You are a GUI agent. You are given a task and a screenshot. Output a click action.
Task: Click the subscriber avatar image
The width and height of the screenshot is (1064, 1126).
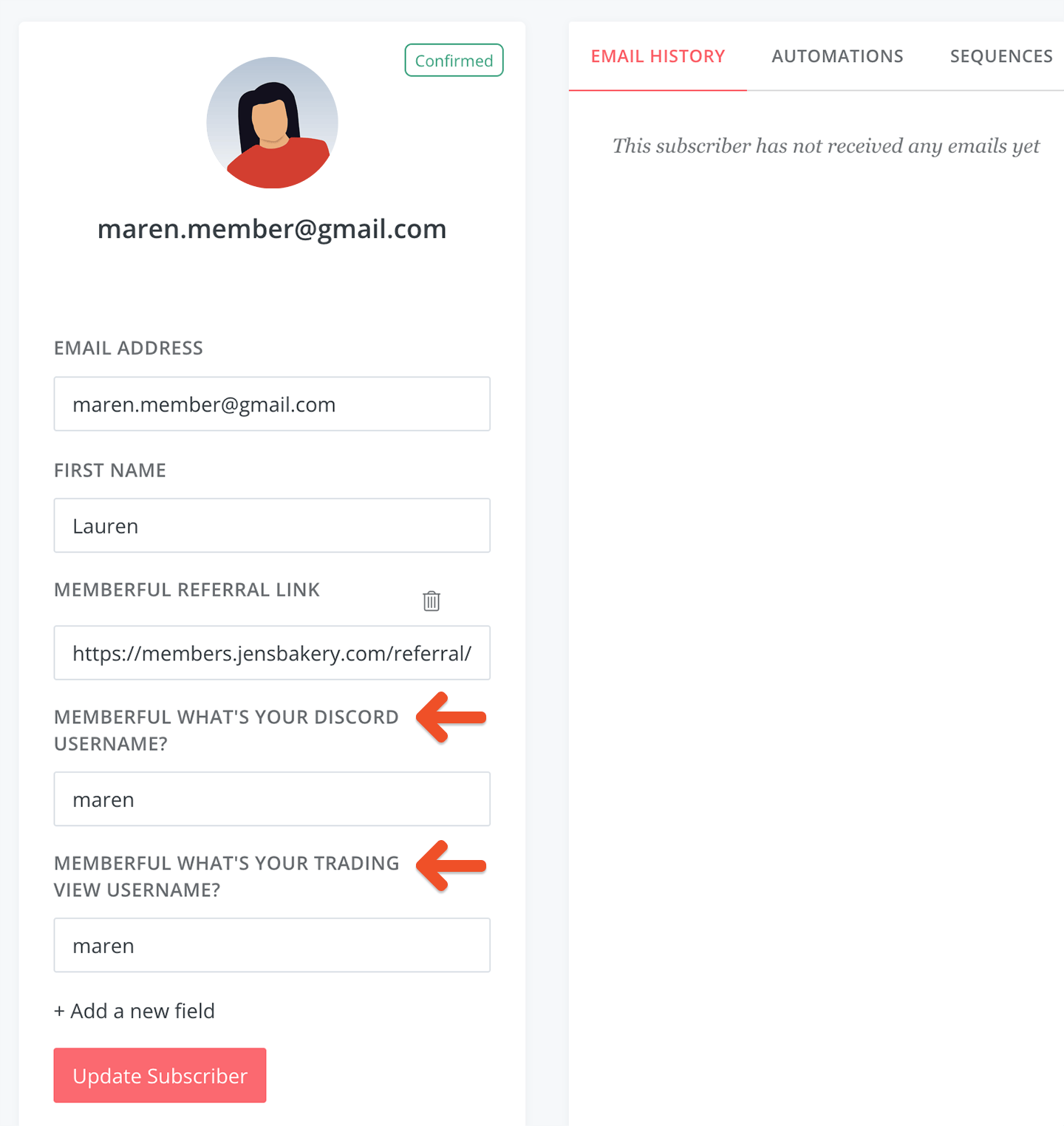272,123
